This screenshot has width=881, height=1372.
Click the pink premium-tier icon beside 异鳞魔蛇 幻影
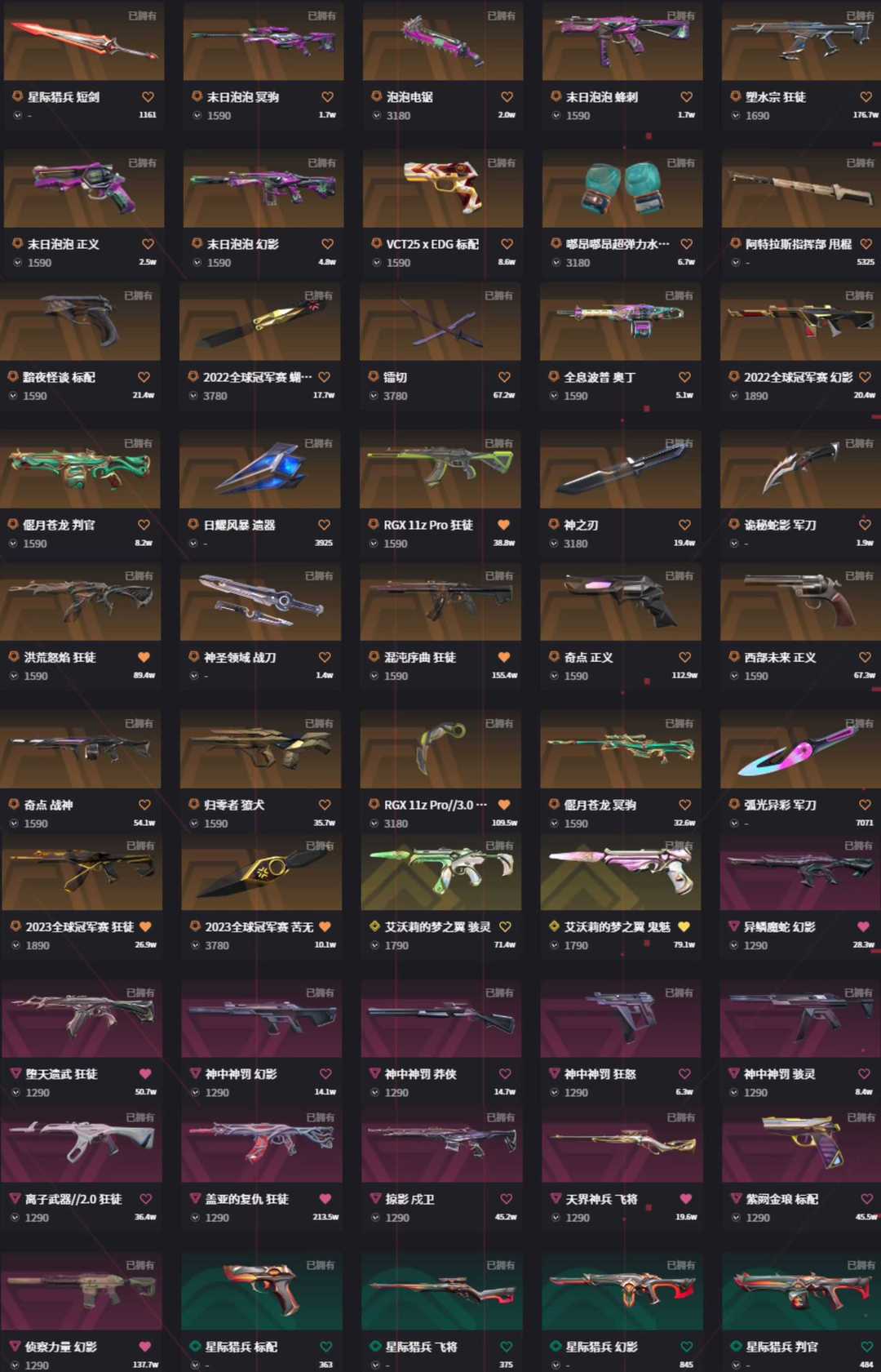[734, 926]
